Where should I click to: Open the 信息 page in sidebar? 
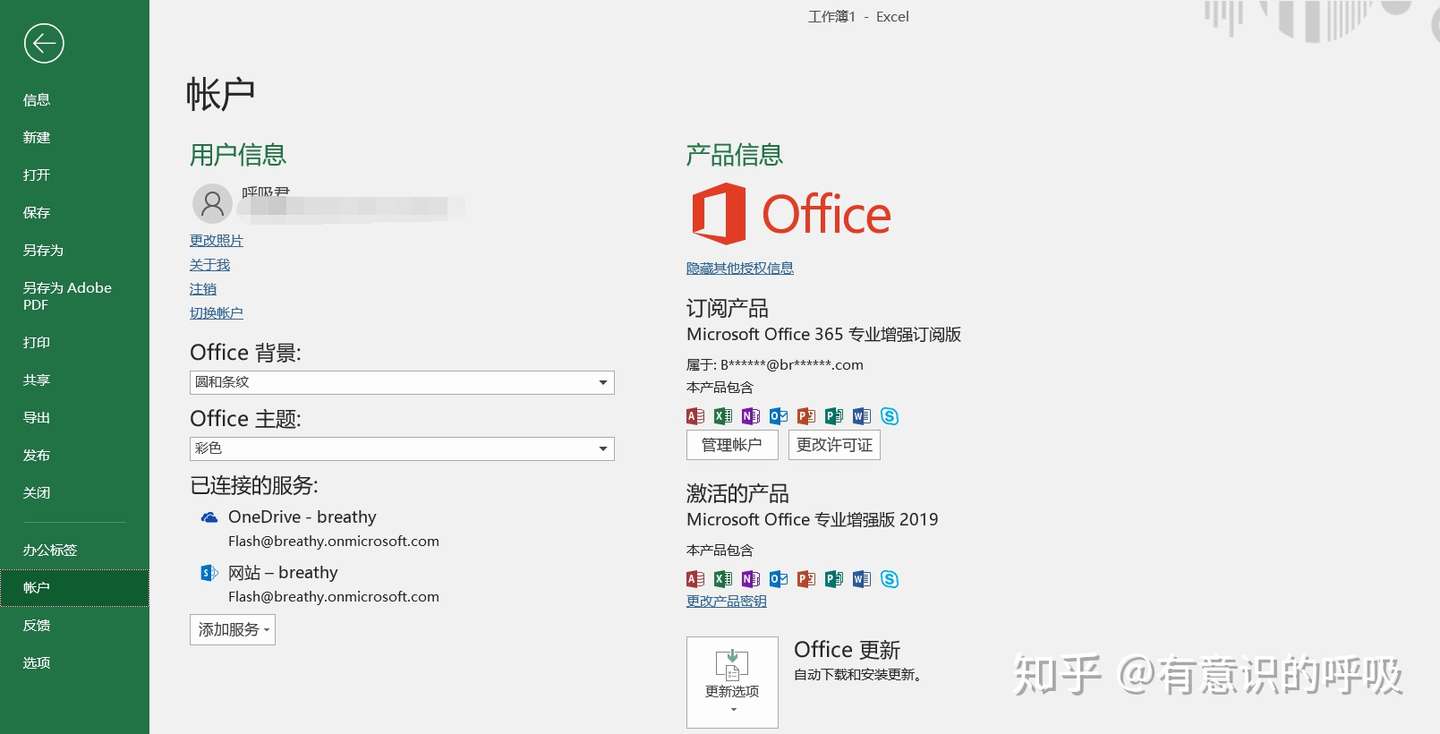click(x=37, y=100)
